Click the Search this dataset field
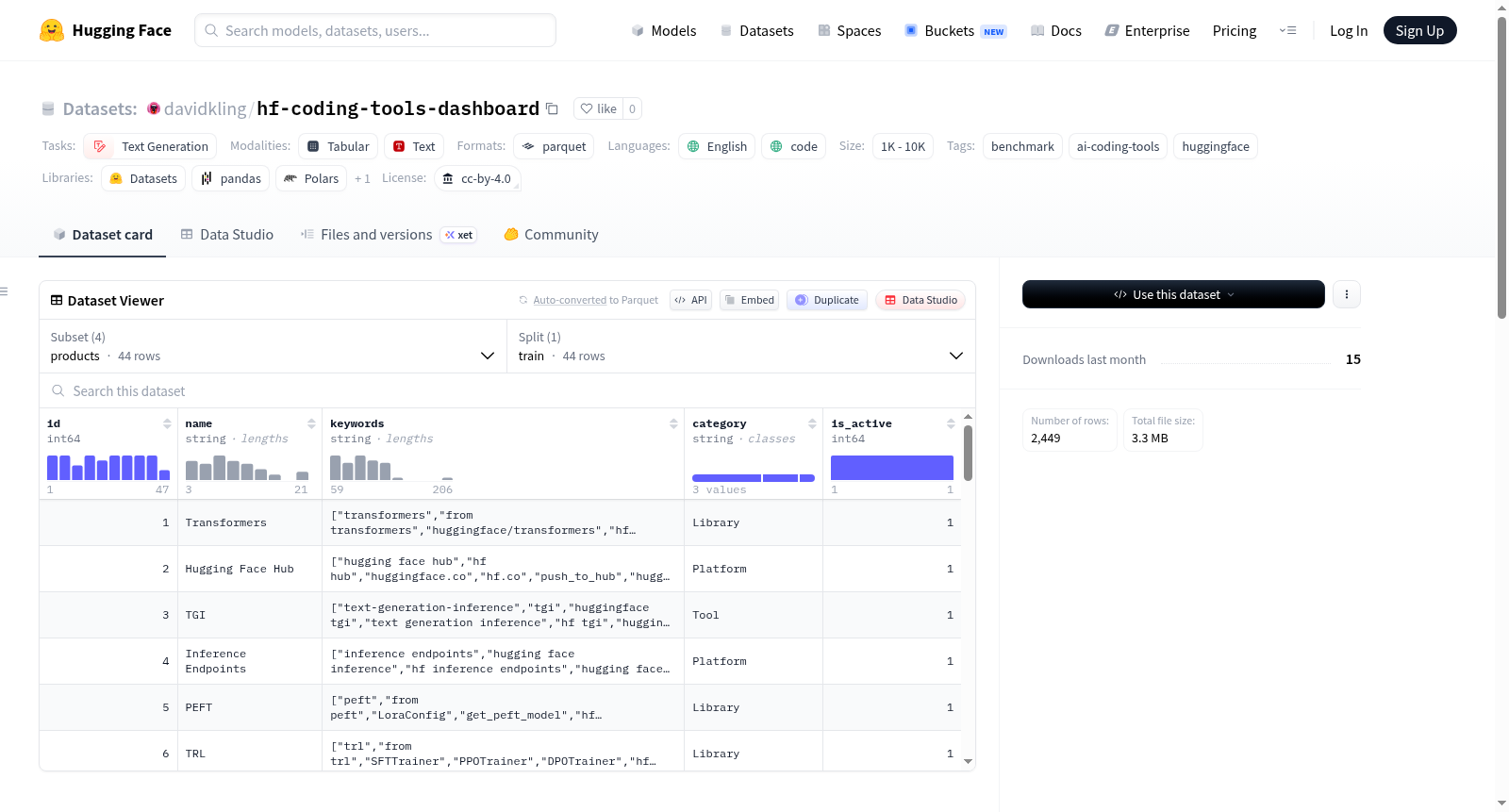Viewport: 1509px width, 812px height. tap(507, 390)
